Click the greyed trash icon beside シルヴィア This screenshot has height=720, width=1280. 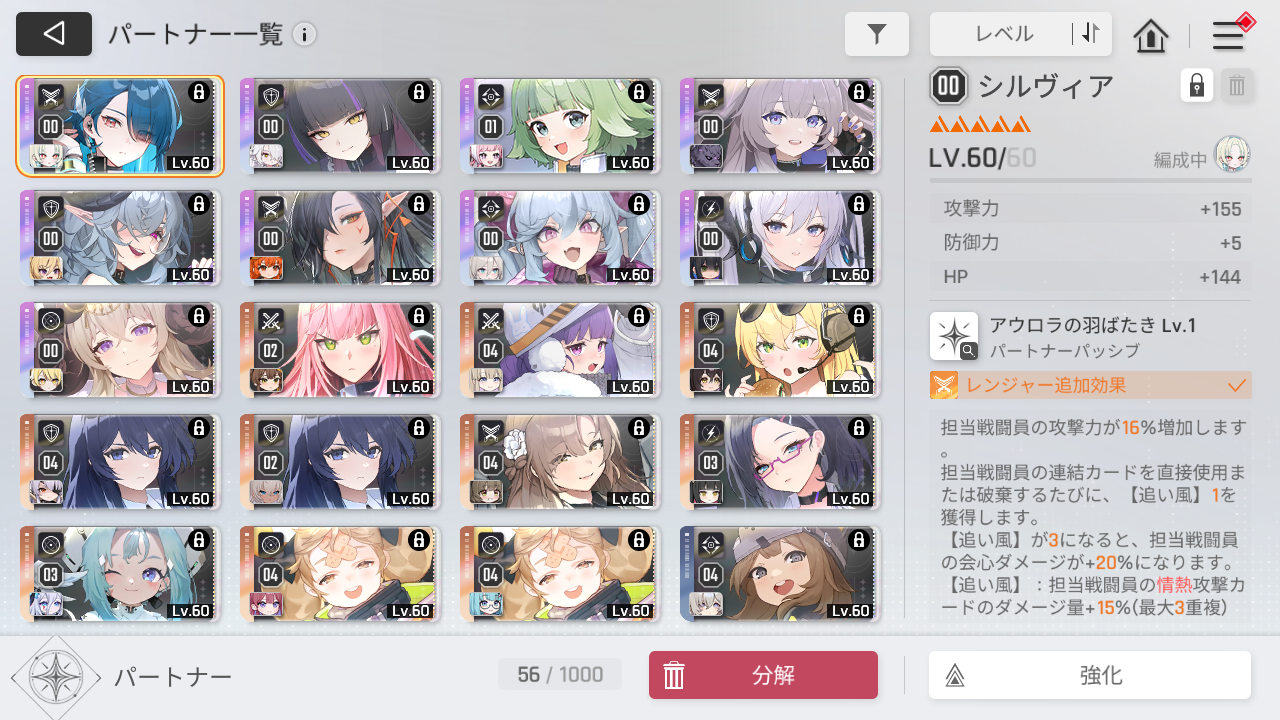pos(1237,86)
